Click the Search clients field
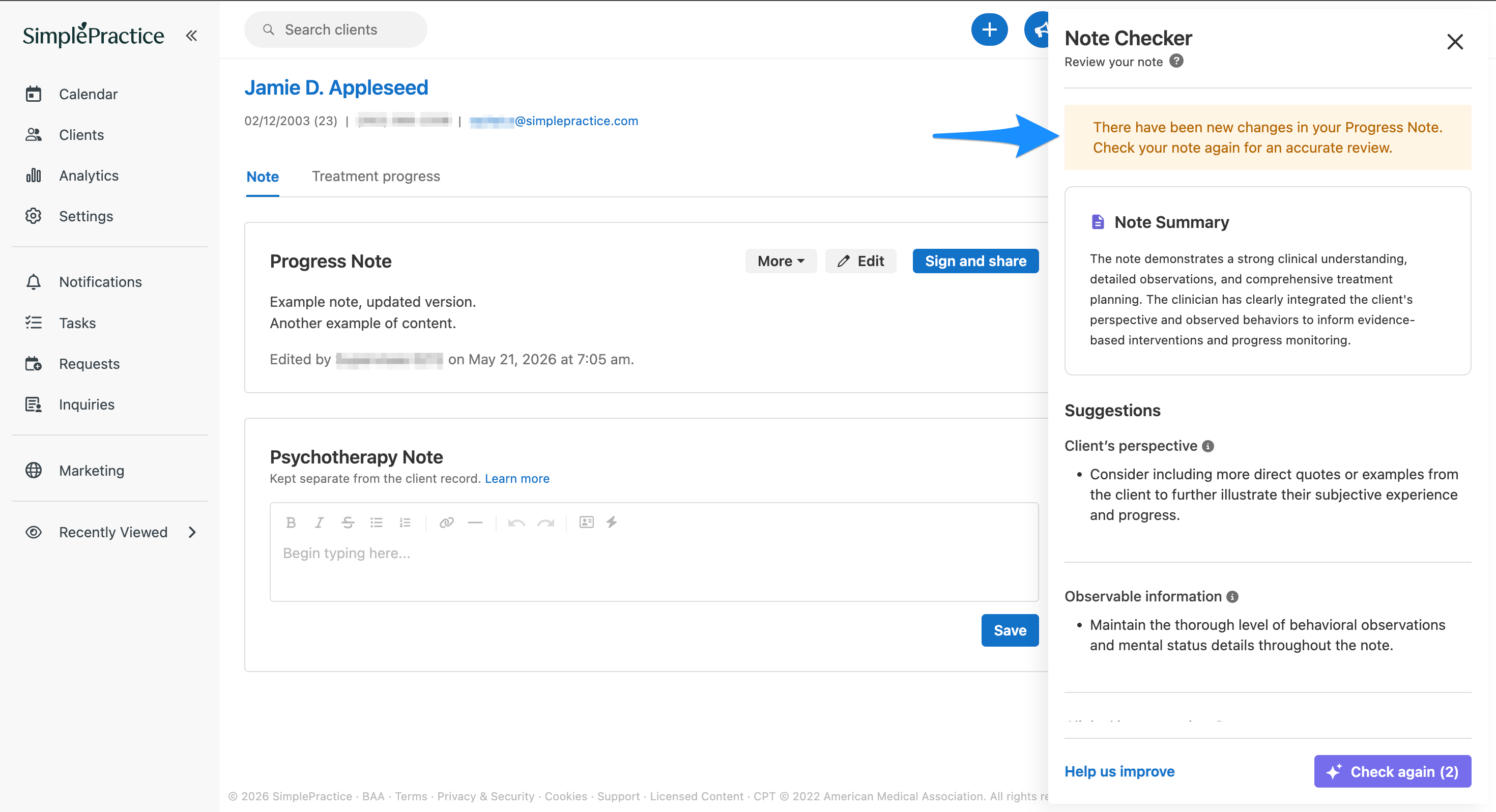1496x812 pixels. point(336,30)
